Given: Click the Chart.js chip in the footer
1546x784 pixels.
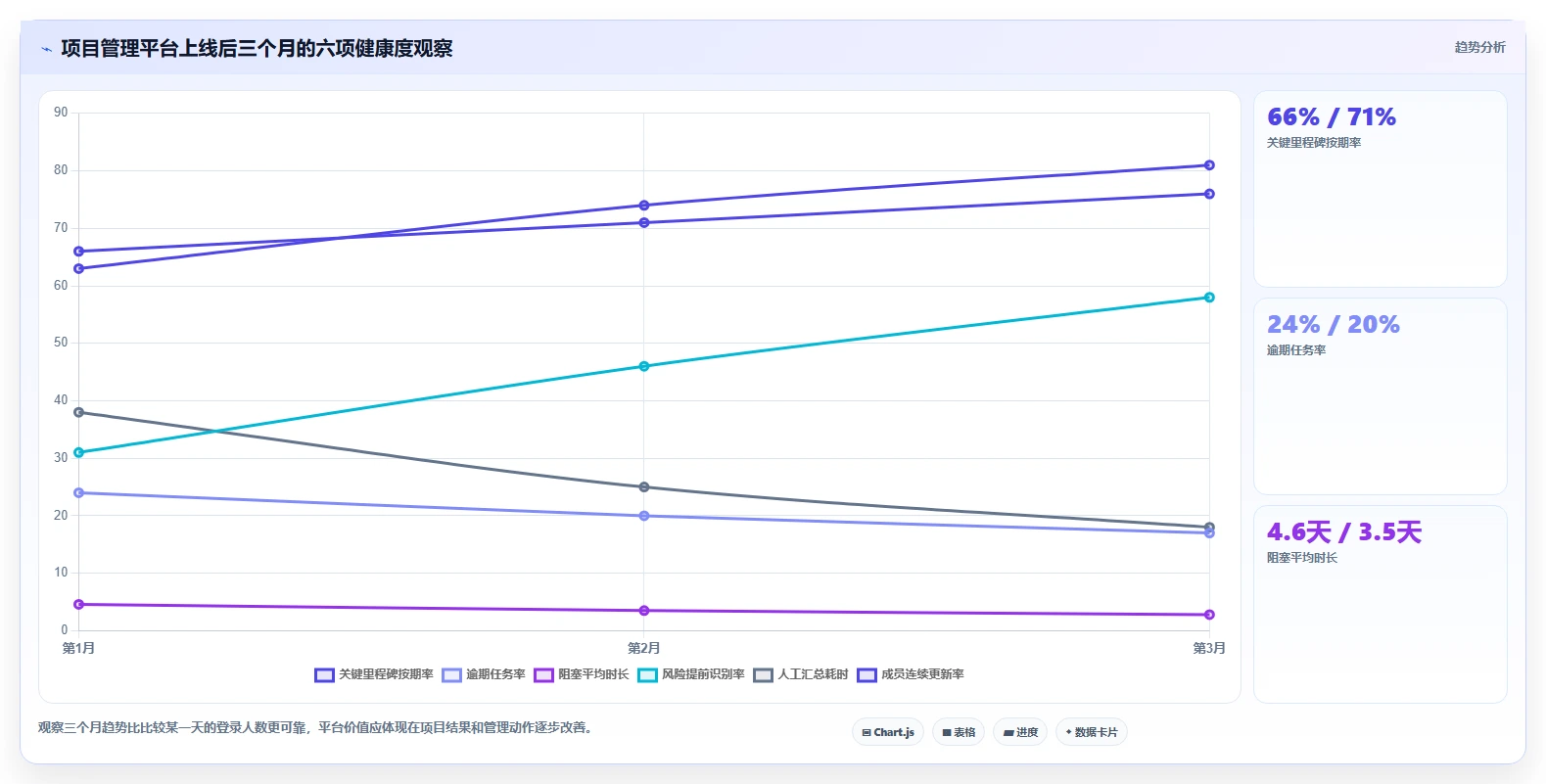Looking at the screenshot, I should click(x=888, y=732).
